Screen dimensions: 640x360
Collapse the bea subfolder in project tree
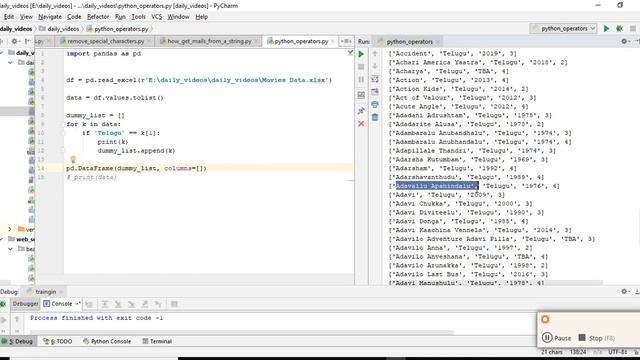tap(11, 249)
